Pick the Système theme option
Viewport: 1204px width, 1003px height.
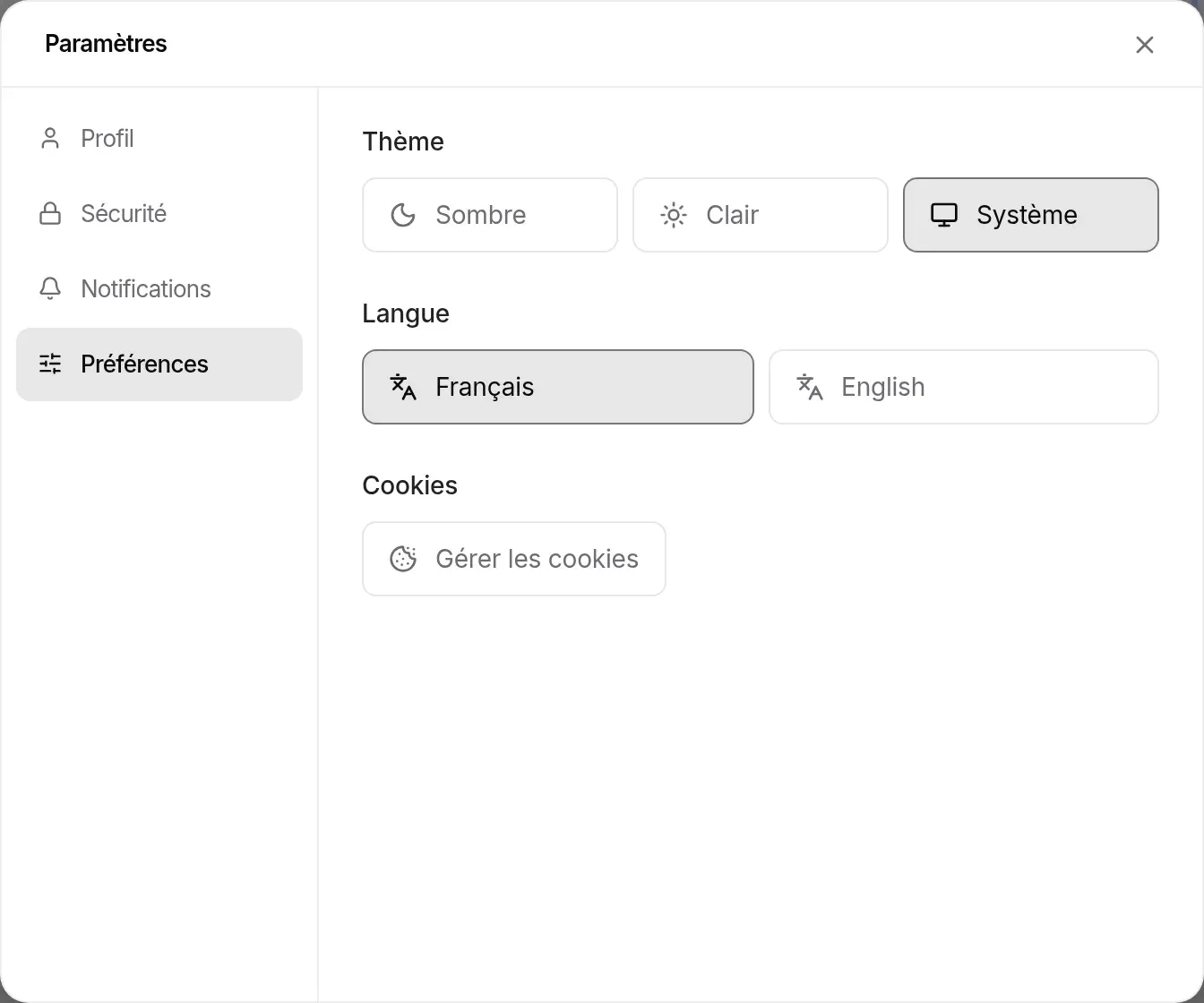click(x=1031, y=215)
